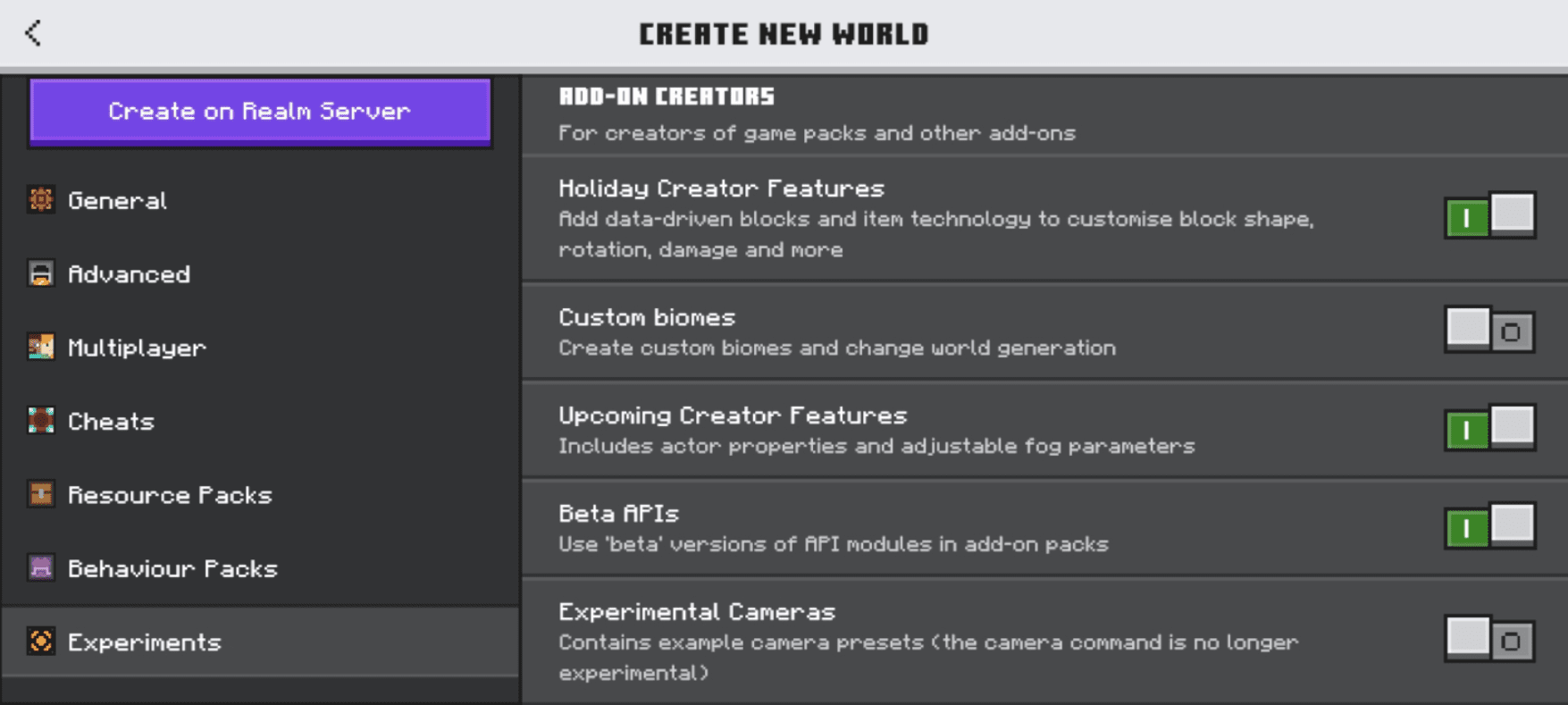Click the Add-On Creators heading
Image resolution: width=1568 pixels, height=705 pixels.
click(x=667, y=97)
